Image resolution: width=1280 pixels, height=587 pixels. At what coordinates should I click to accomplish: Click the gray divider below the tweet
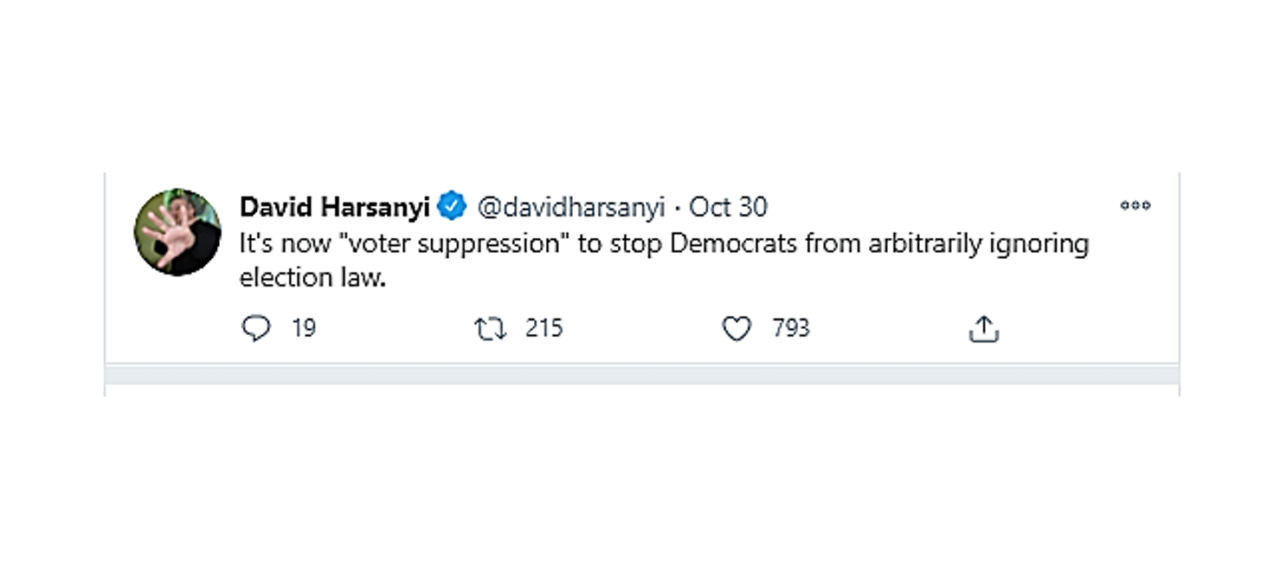point(641,374)
